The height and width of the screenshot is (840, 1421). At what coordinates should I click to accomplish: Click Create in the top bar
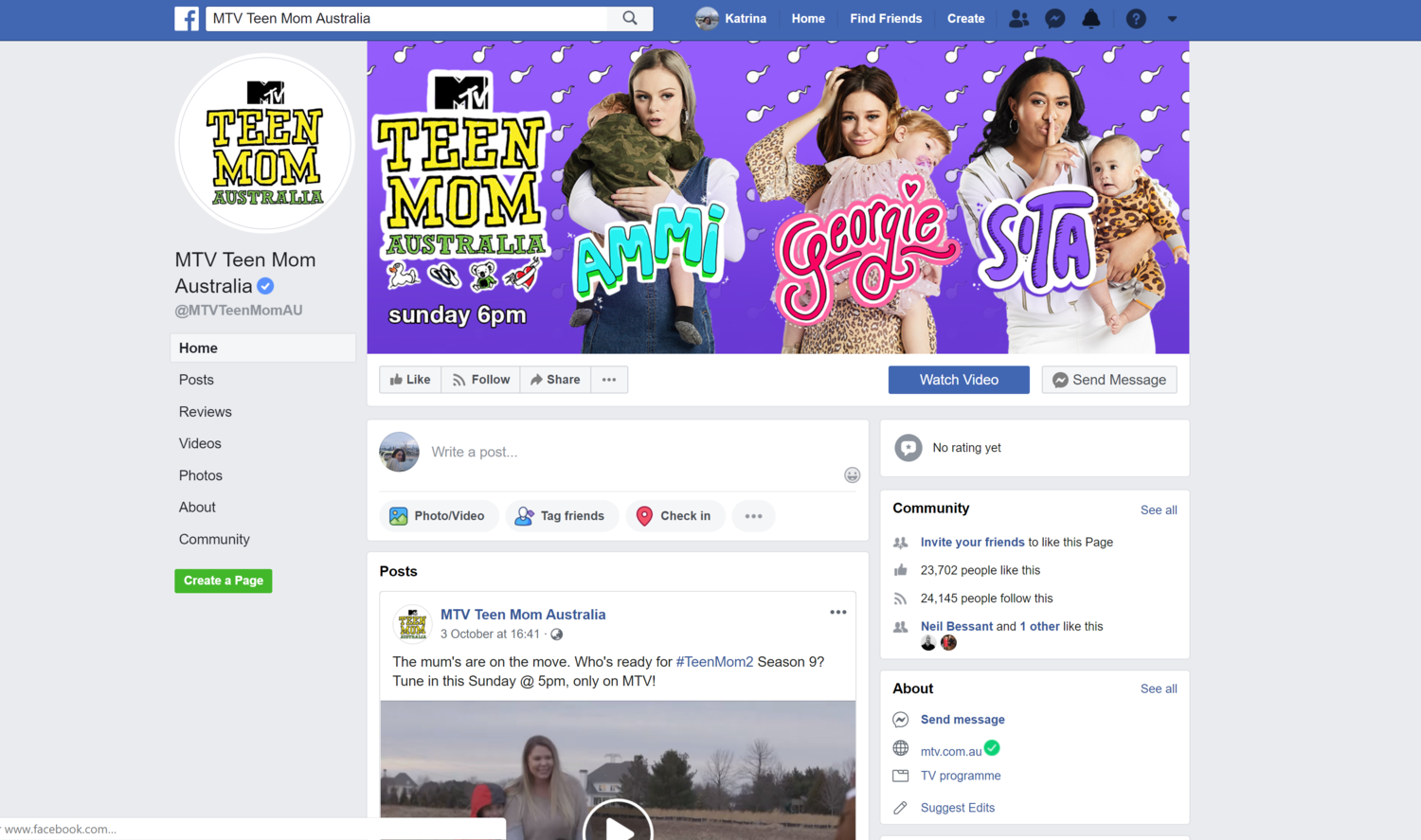pos(966,18)
